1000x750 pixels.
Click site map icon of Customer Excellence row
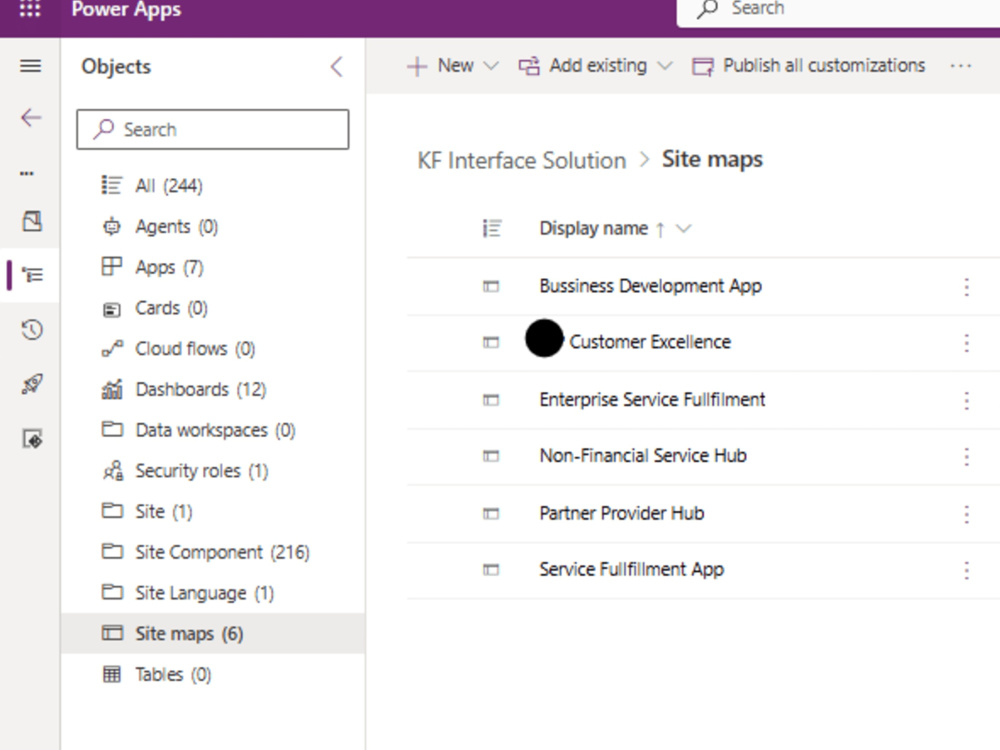click(490, 342)
